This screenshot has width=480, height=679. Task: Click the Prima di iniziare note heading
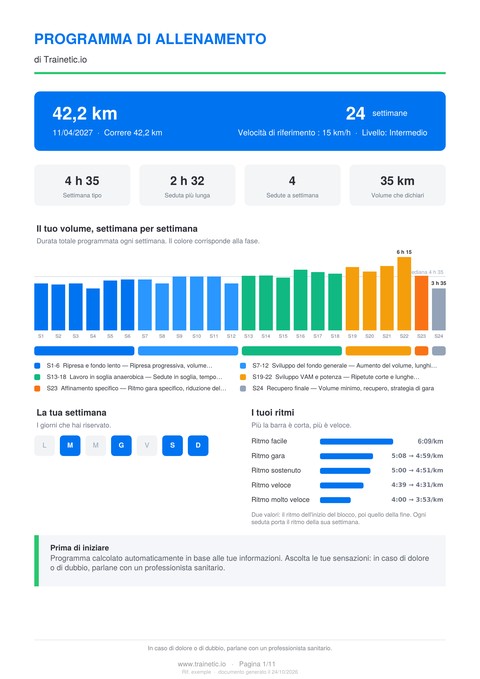coord(80,548)
